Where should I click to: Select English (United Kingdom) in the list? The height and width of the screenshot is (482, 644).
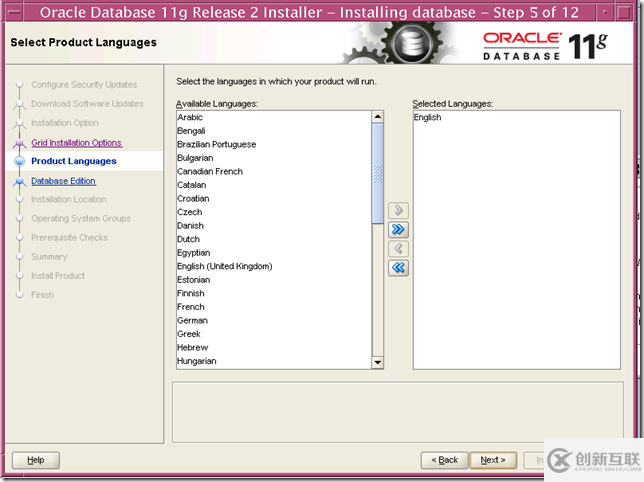pyautogui.click(x=274, y=266)
